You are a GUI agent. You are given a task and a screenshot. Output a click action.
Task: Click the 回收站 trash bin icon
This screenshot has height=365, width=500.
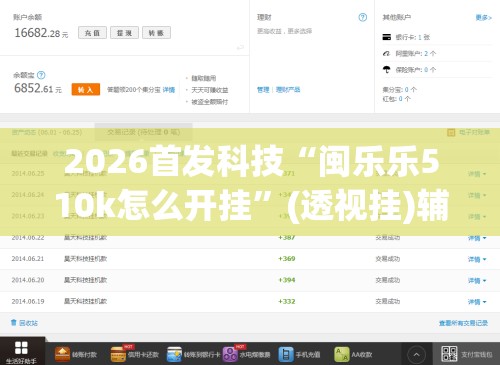coord(14,322)
